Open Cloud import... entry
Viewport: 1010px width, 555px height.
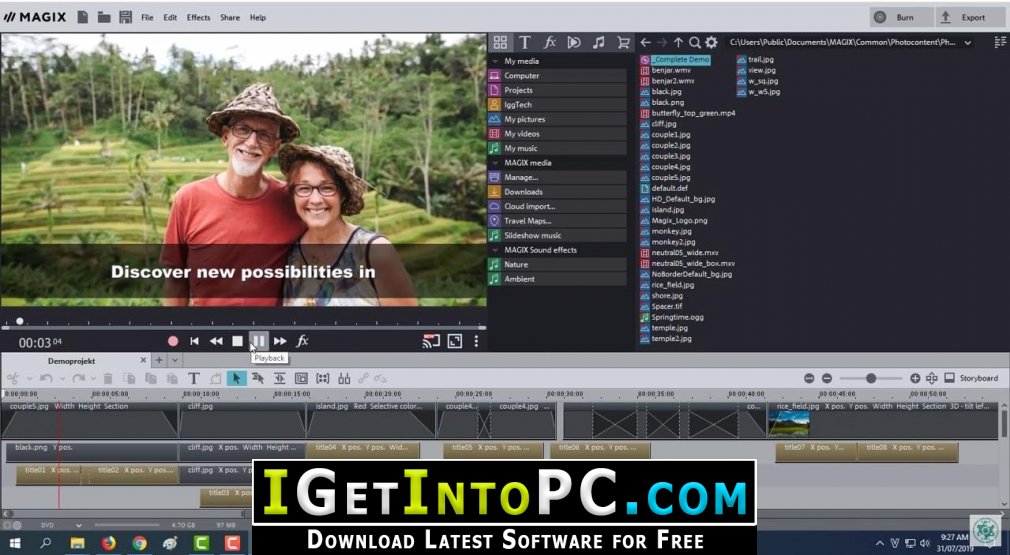557,206
